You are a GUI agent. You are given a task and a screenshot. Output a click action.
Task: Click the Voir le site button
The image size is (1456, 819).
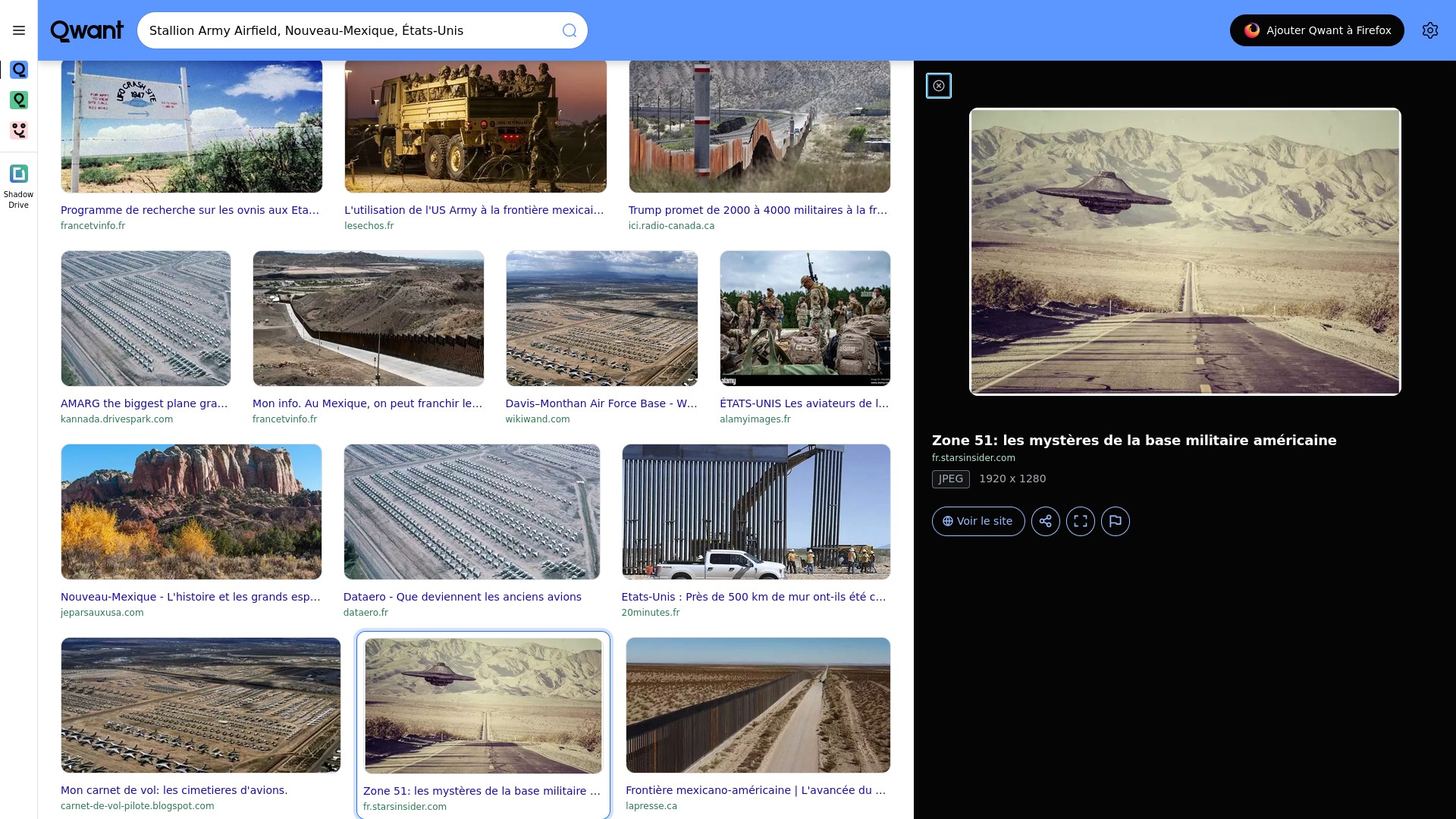[977, 521]
